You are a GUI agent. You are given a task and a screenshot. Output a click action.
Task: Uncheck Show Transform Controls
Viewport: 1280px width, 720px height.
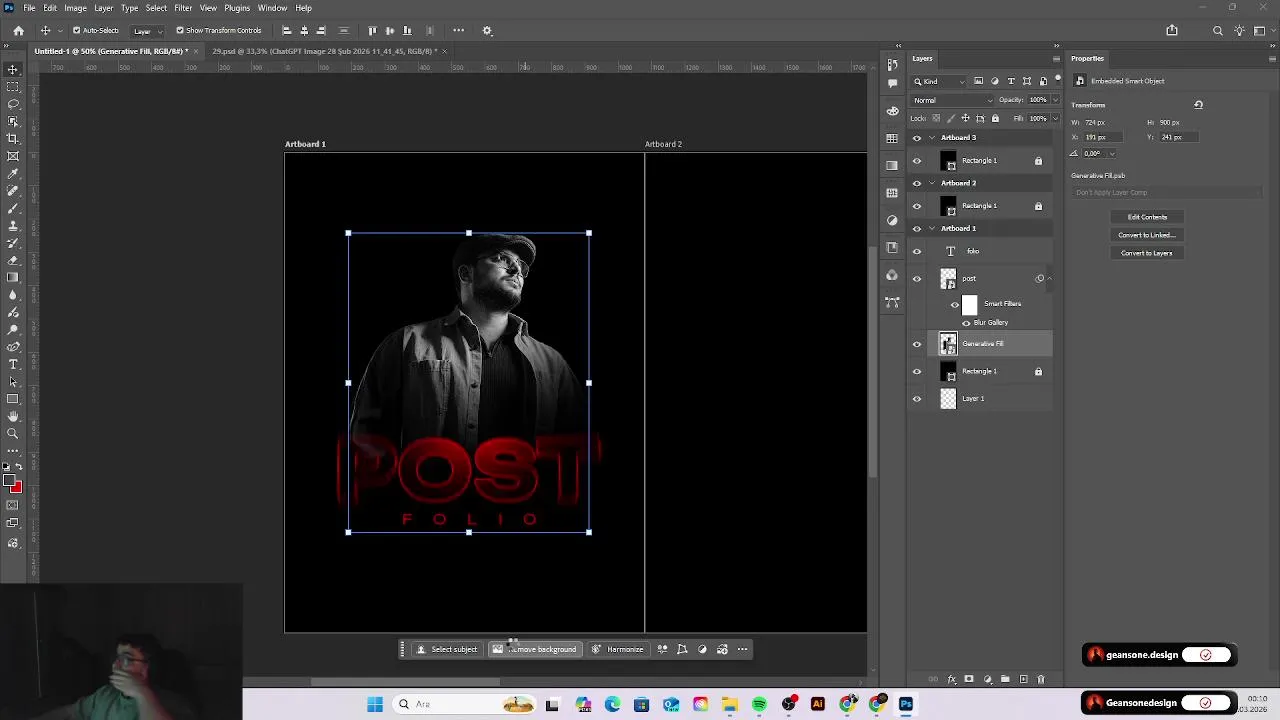coord(180,31)
